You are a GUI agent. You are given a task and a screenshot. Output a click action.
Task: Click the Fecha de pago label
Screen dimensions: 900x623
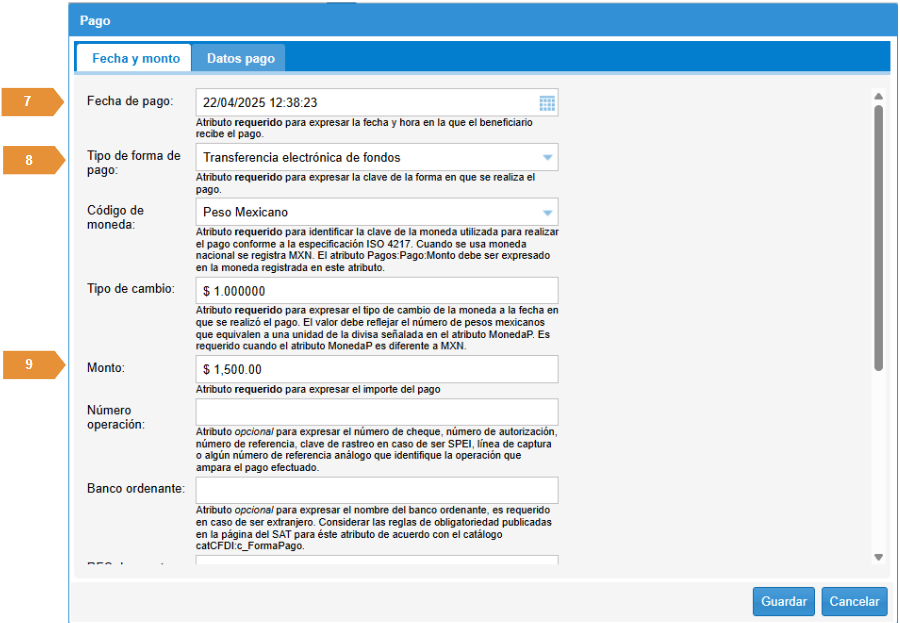[130, 101]
